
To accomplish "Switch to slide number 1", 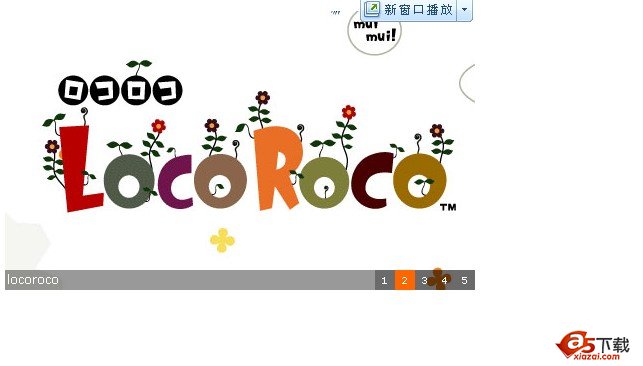I will pos(384,280).
